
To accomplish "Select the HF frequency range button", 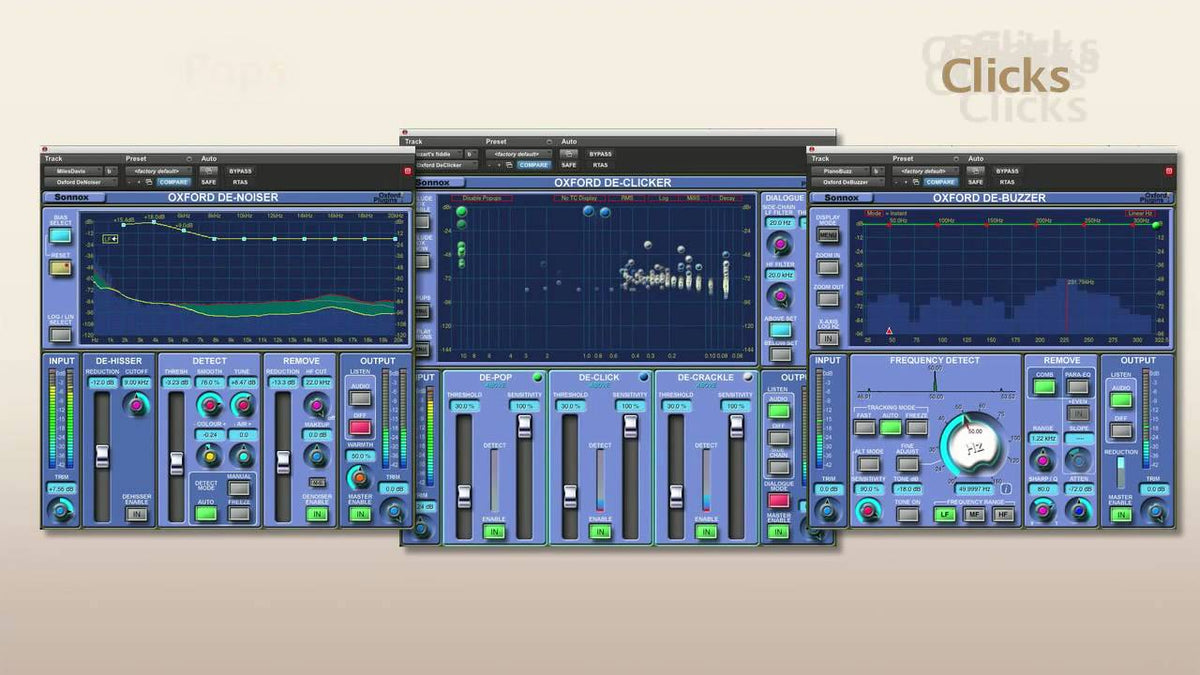I will 1003,514.
